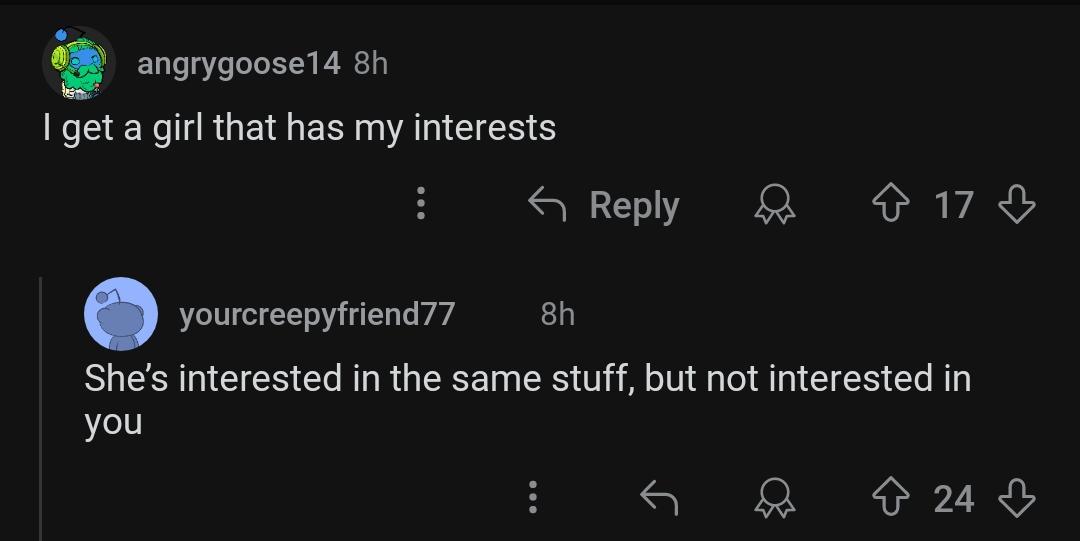Screen dimensions: 1080x541
Task: Collapse the reply thread using the vertical line
Action: click(x=41, y=410)
